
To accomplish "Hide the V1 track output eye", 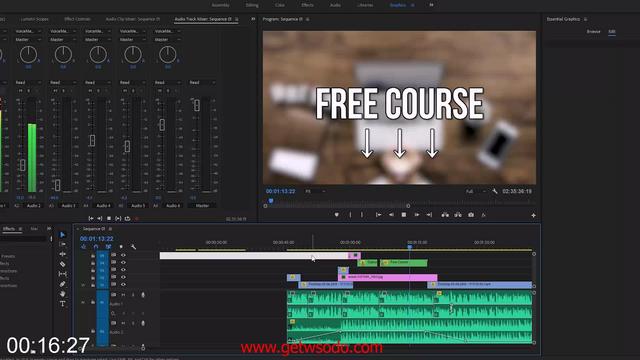I will [x=123, y=284].
